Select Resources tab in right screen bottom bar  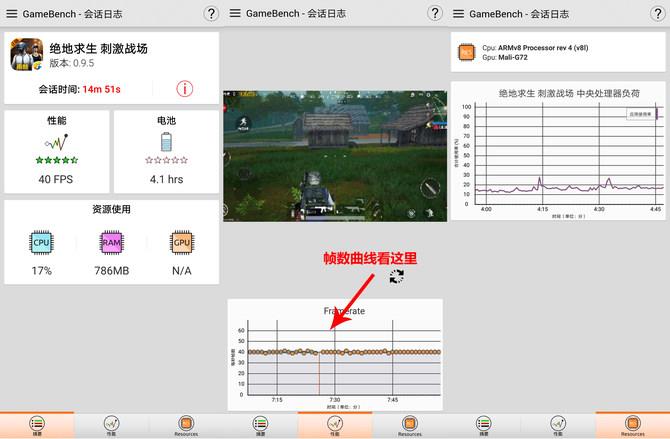(x=633, y=425)
